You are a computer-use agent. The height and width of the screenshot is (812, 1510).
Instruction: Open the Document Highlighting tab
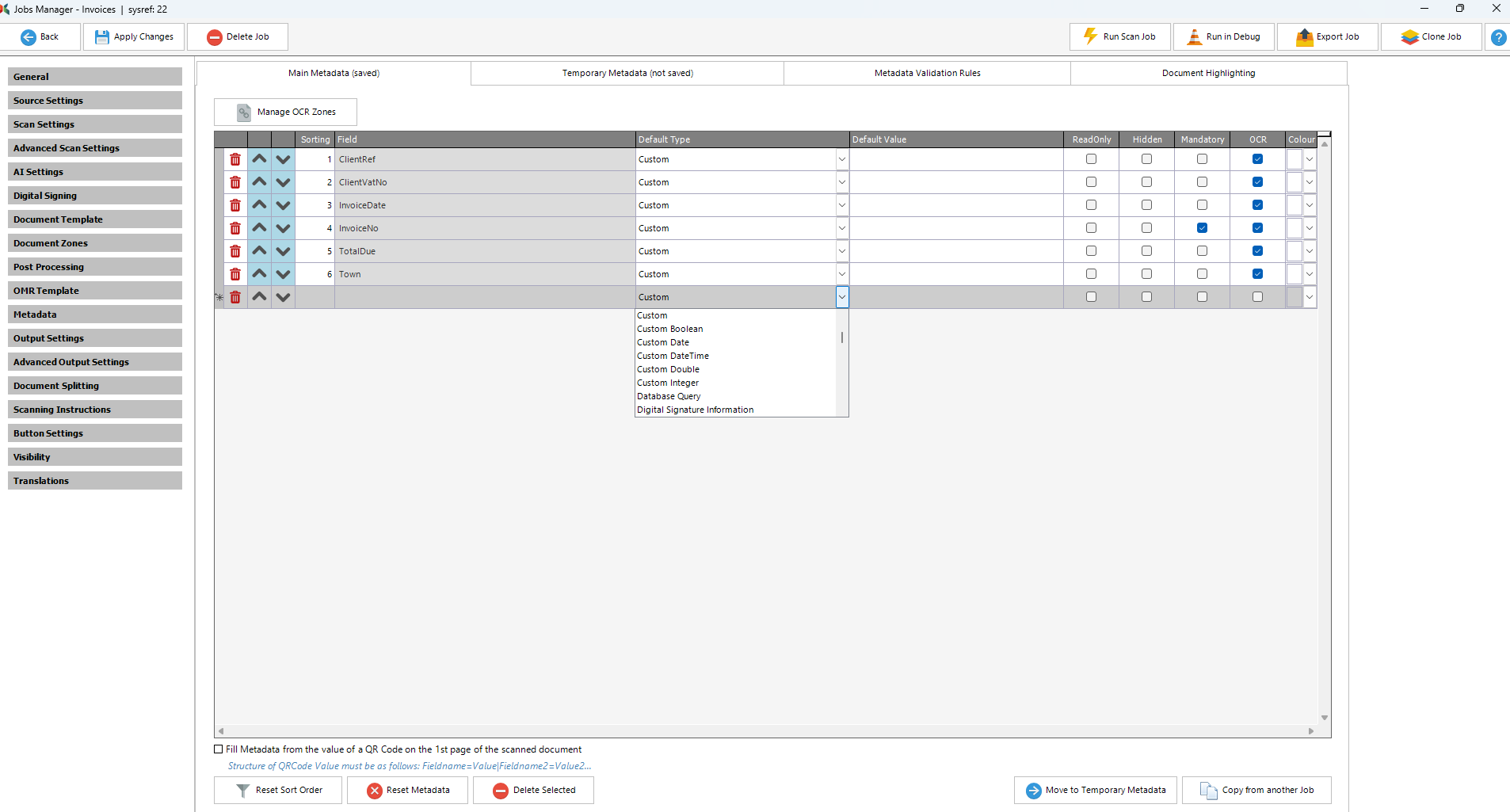click(x=1208, y=73)
